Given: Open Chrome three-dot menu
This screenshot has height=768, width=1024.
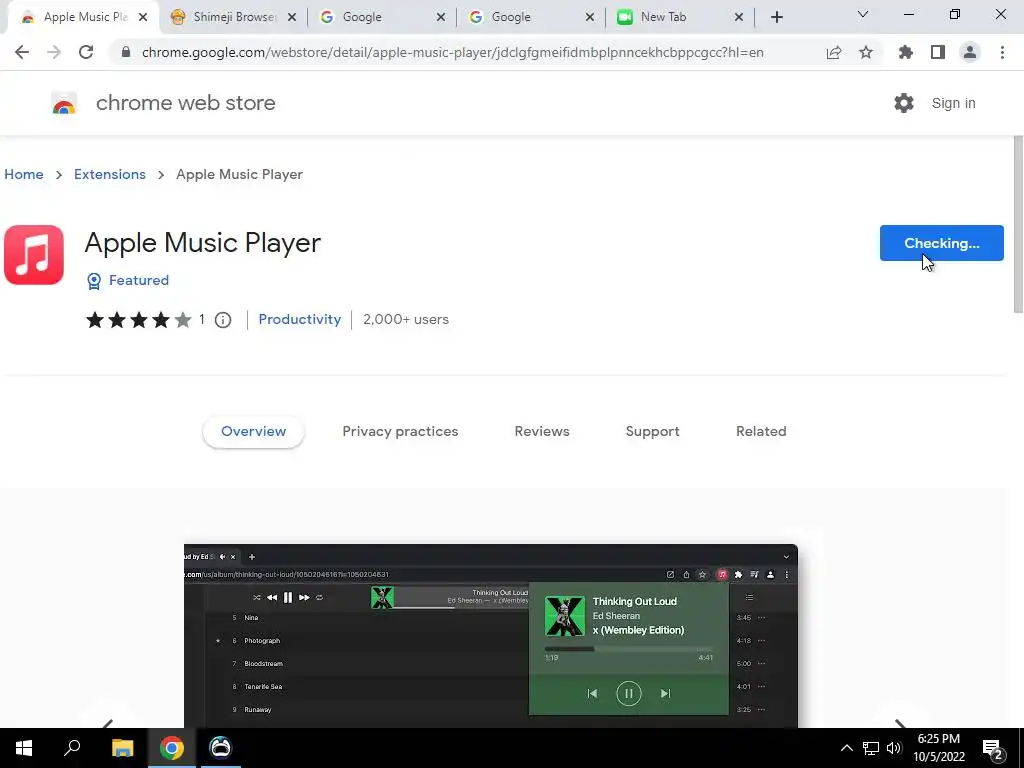Looking at the screenshot, I should click(x=1002, y=52).
